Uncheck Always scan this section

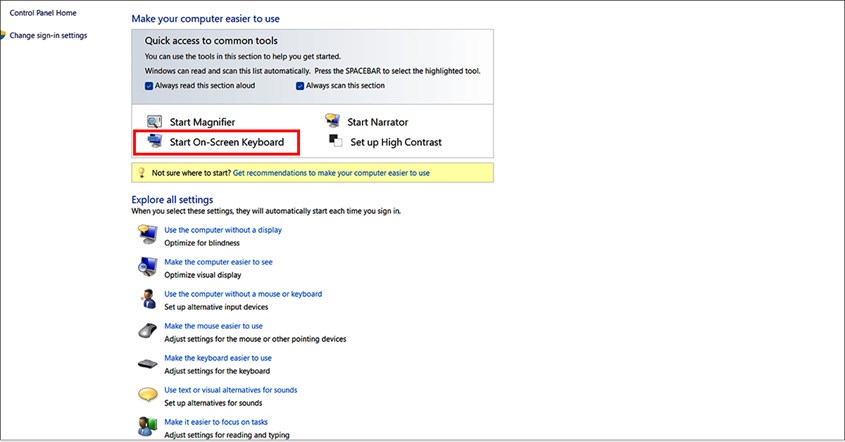[x=300, y=86]
